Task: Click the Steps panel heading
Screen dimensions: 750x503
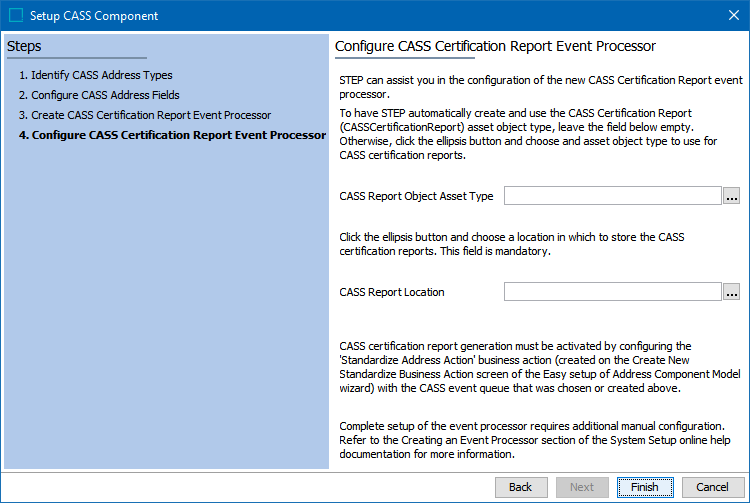Action: tap(24, 46)
